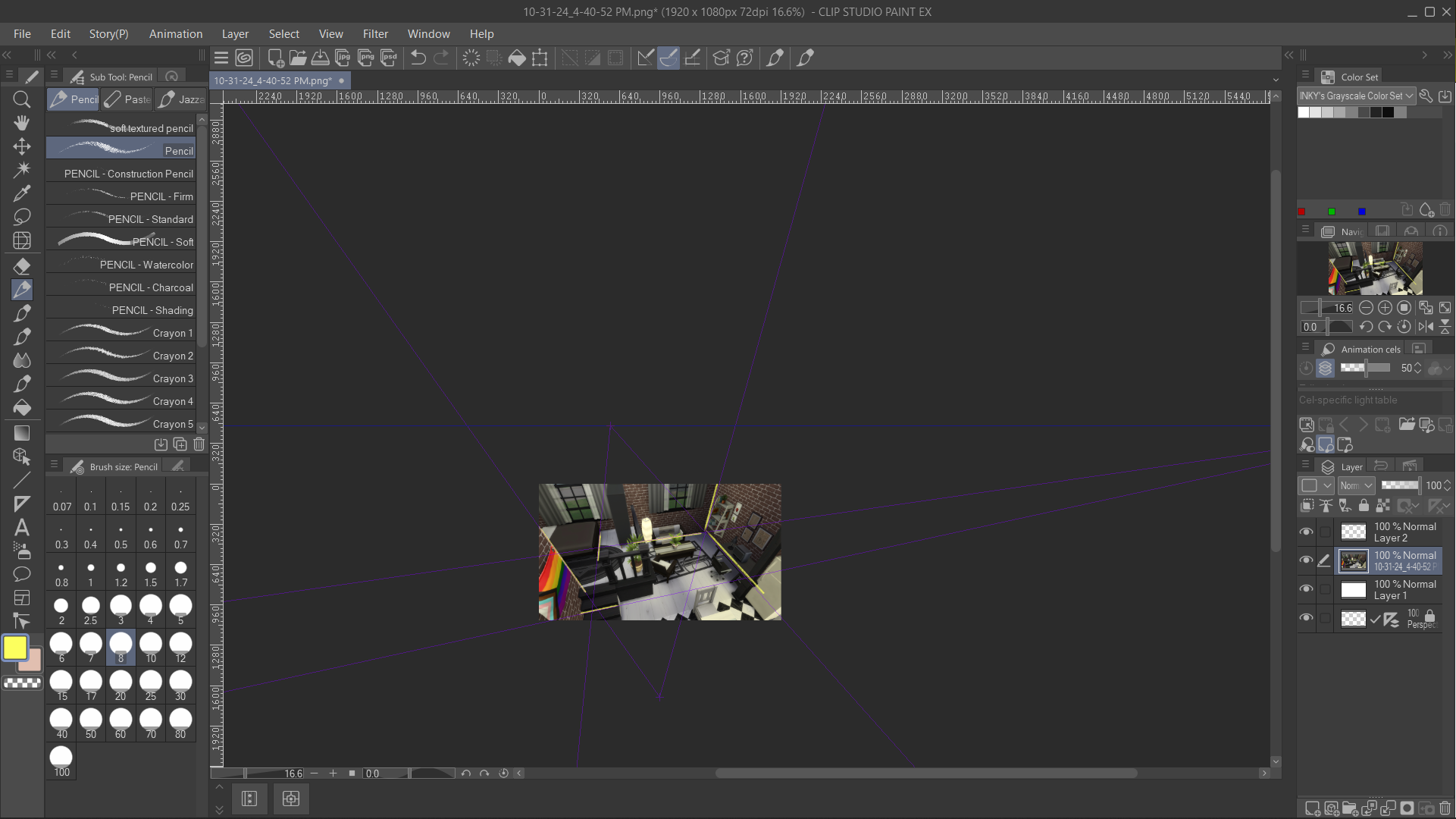
Task: Hide the Perspective ruler layer
Action: coord(1306,618)
